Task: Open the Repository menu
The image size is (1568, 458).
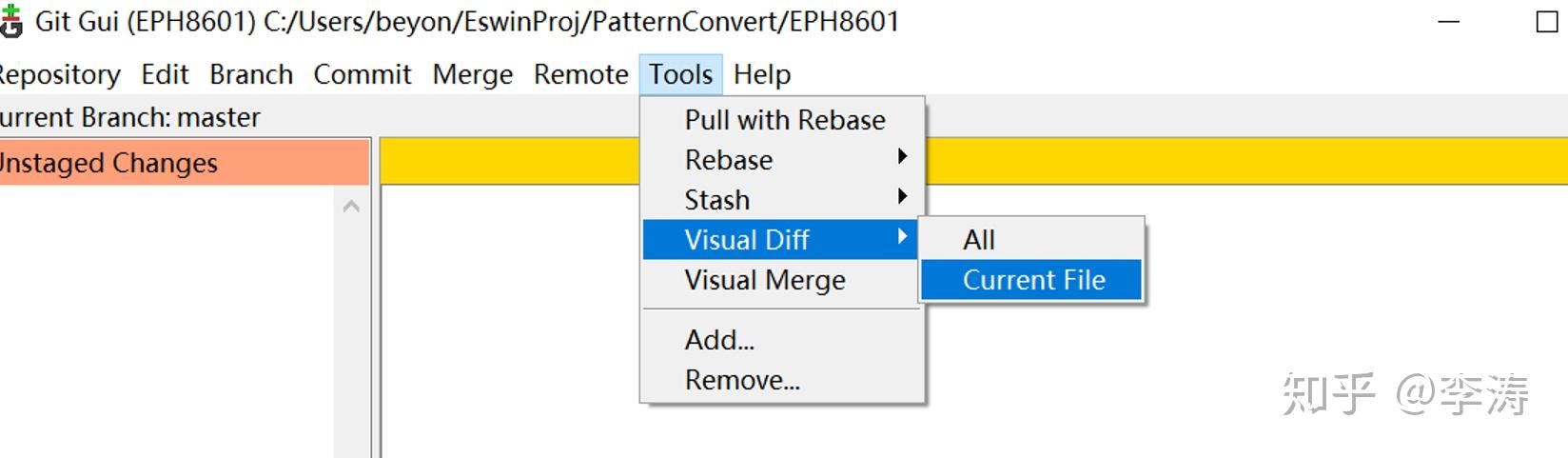Action: pos(60,74)
